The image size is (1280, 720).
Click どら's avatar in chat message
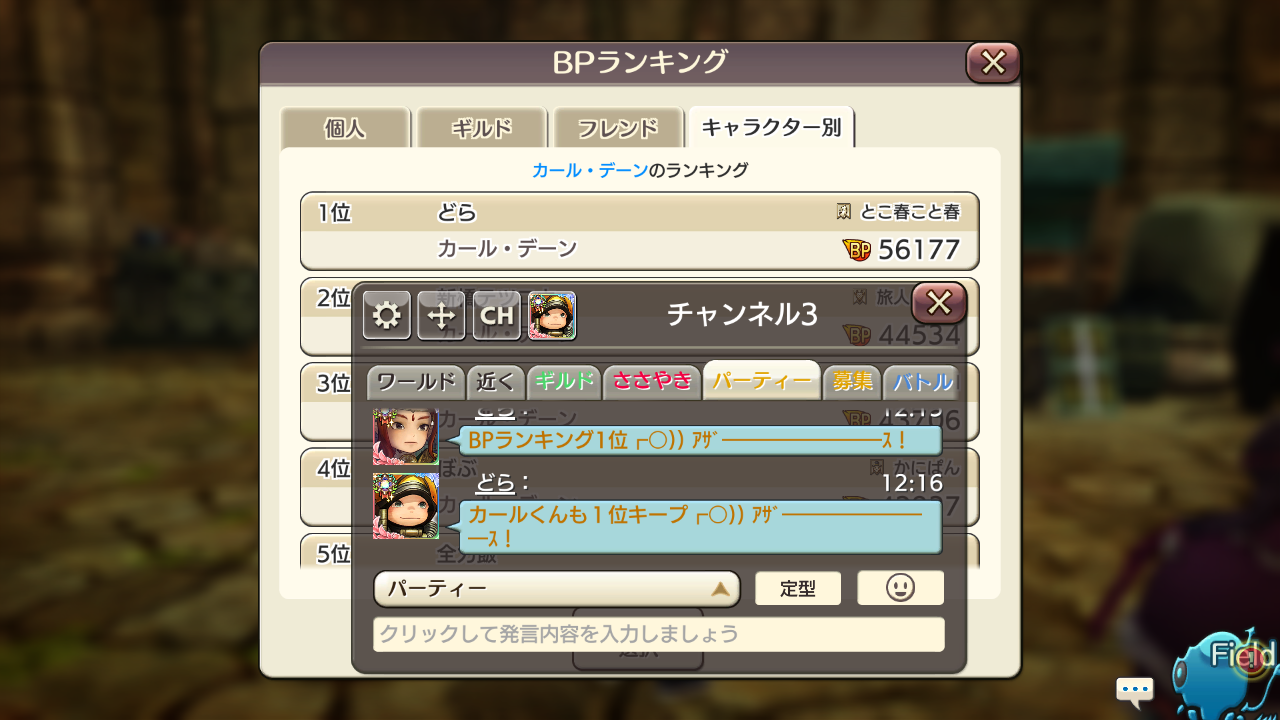(x=406, y=506)
